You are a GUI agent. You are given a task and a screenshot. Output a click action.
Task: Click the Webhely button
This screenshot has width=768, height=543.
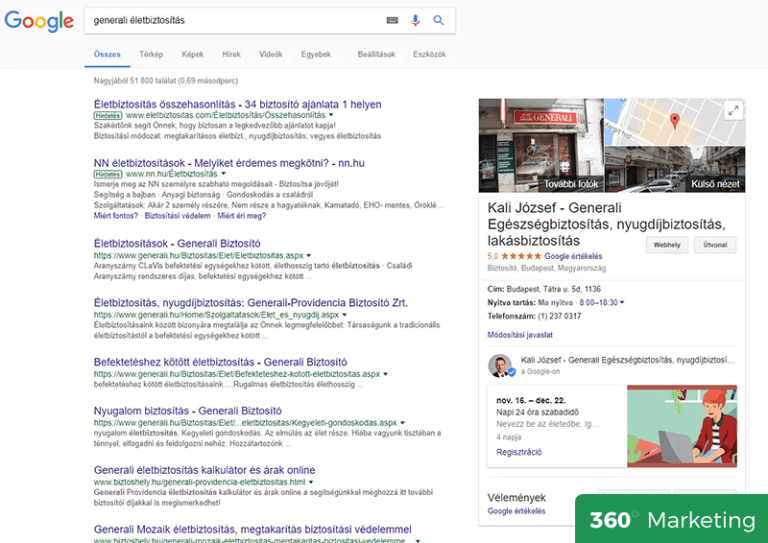667,245
